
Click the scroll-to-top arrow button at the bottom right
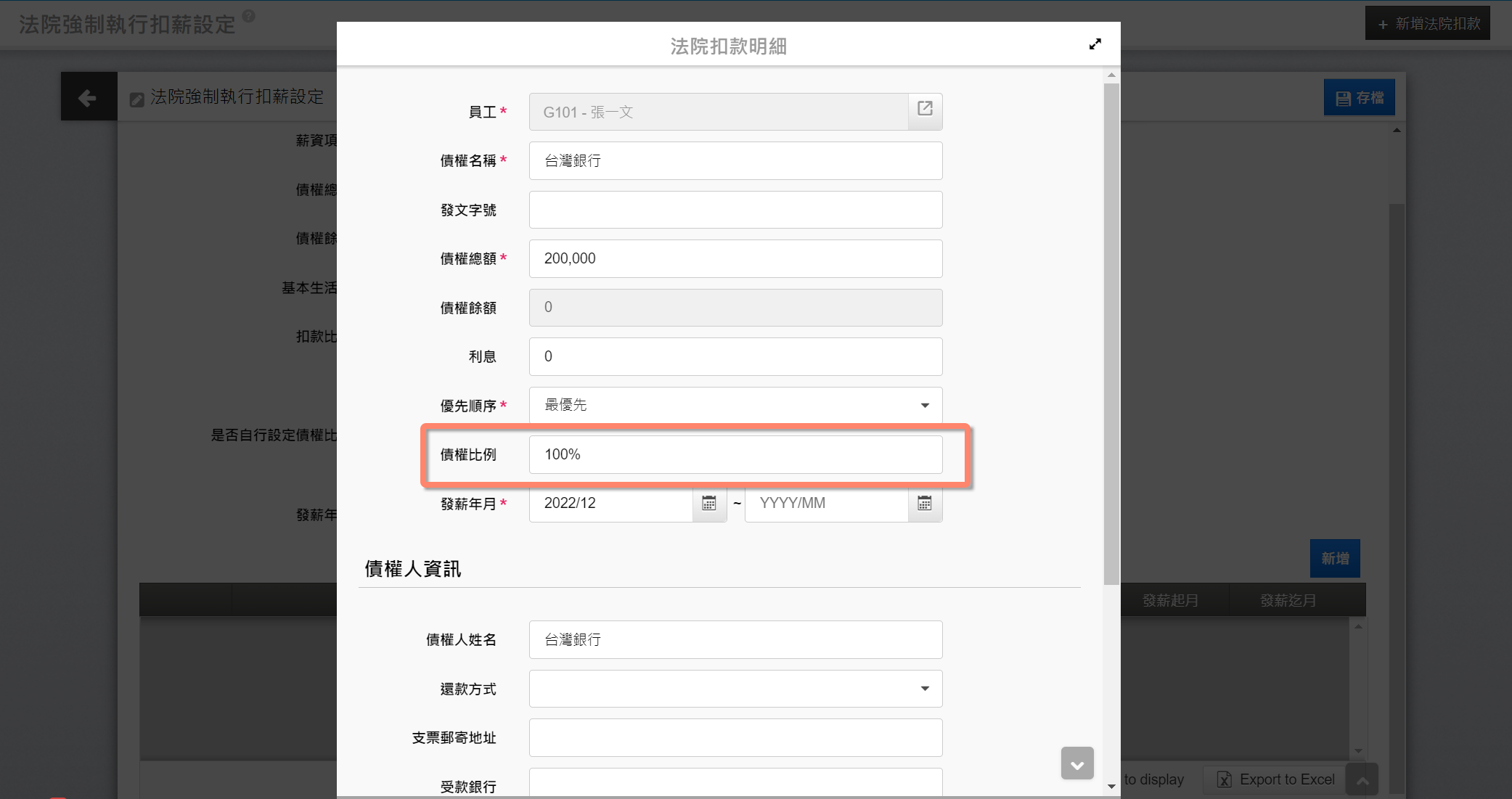1362,780
